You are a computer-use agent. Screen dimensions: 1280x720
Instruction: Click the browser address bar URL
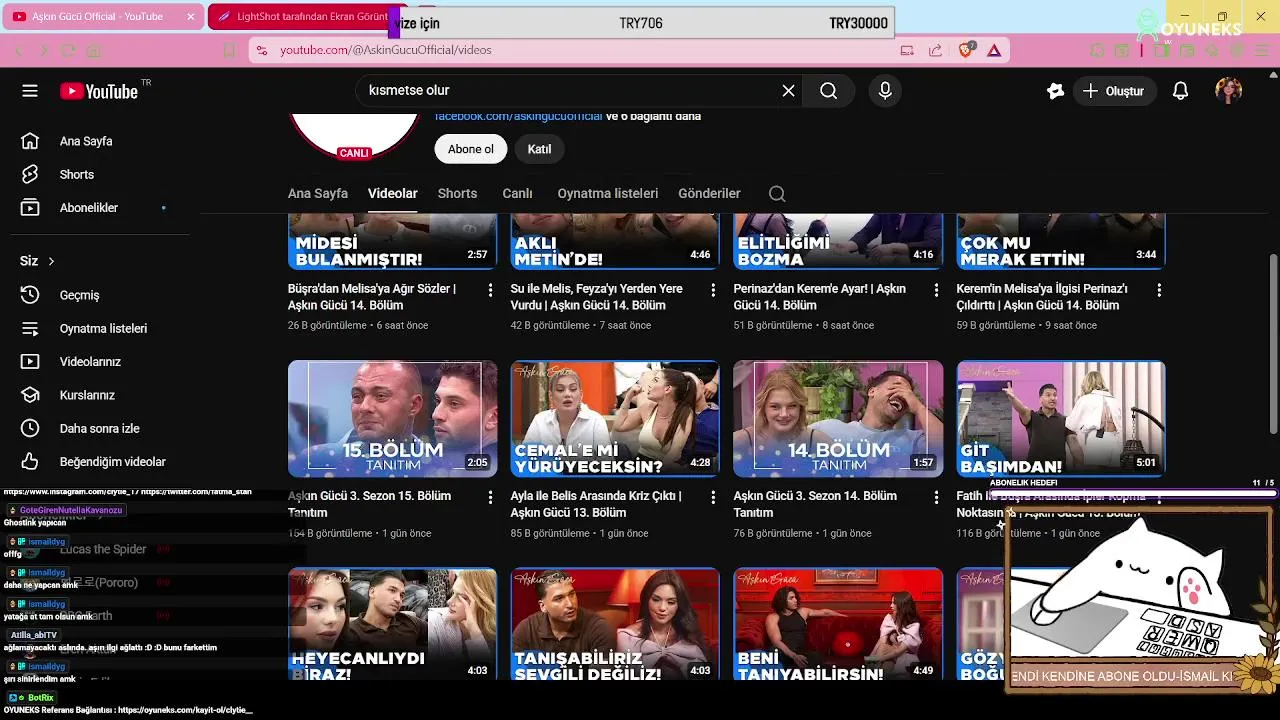386,50
